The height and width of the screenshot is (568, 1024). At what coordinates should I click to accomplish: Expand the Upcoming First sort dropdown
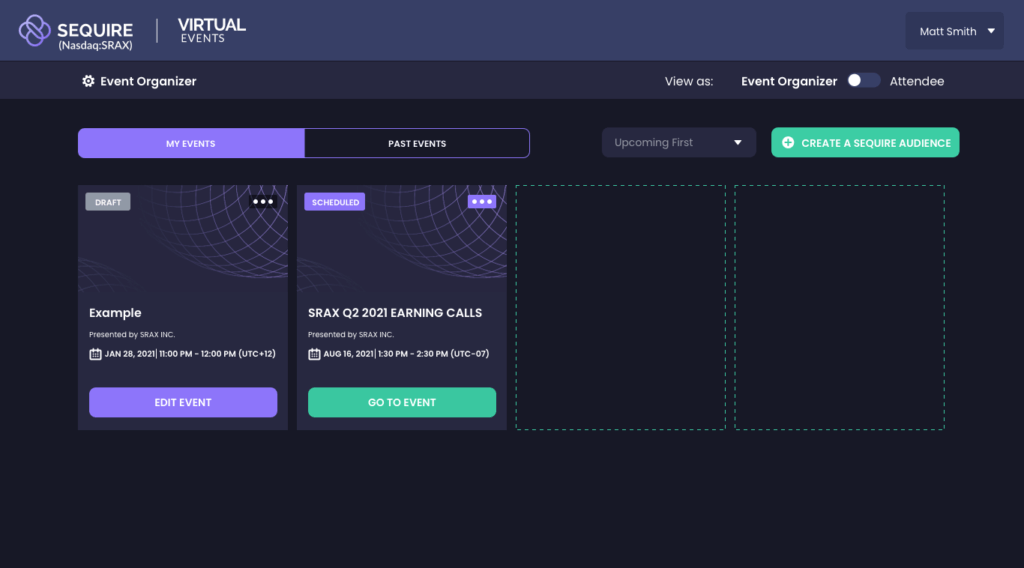pyautogui.click(x=679, y=142)
